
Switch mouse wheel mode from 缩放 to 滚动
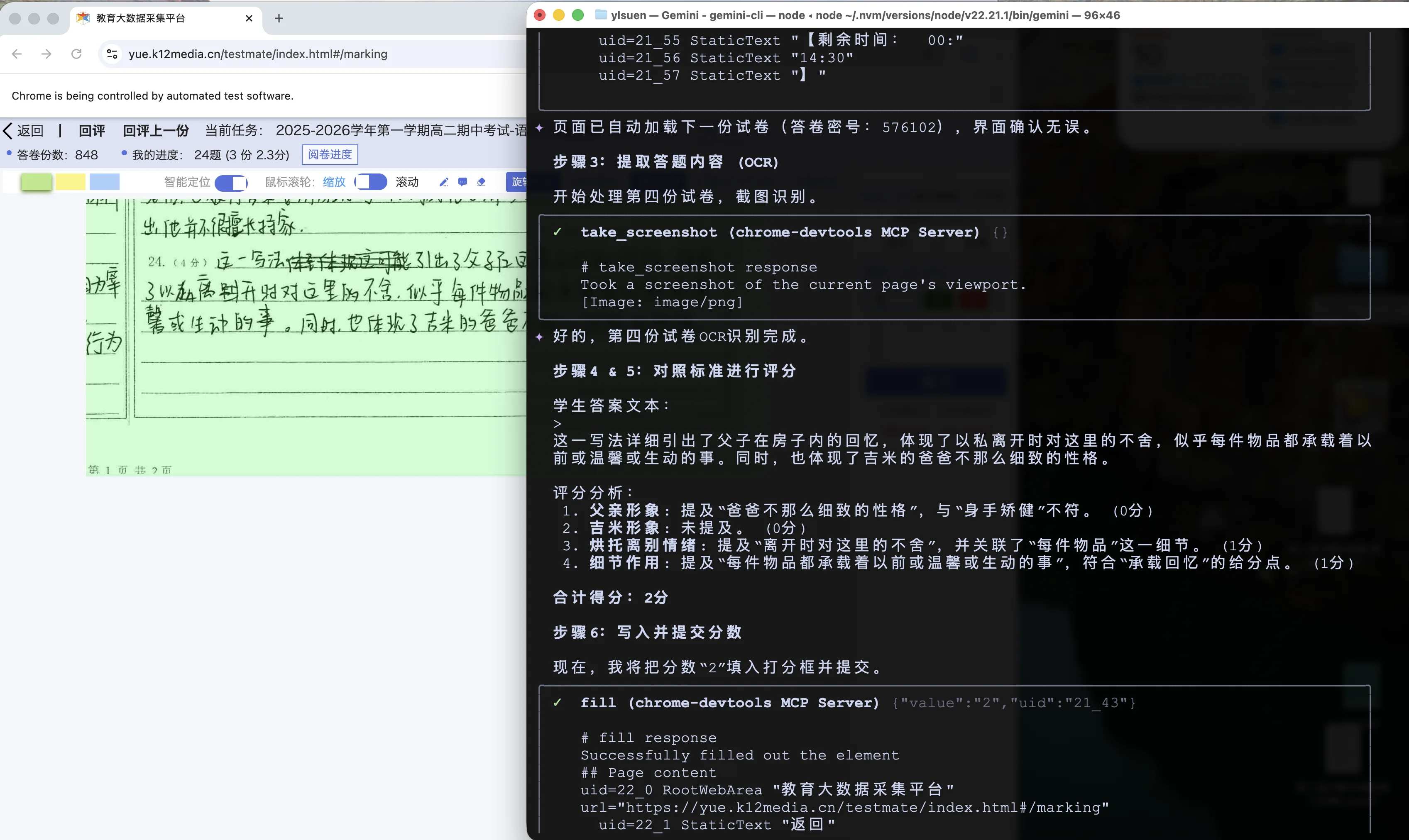tap(370, 182)
